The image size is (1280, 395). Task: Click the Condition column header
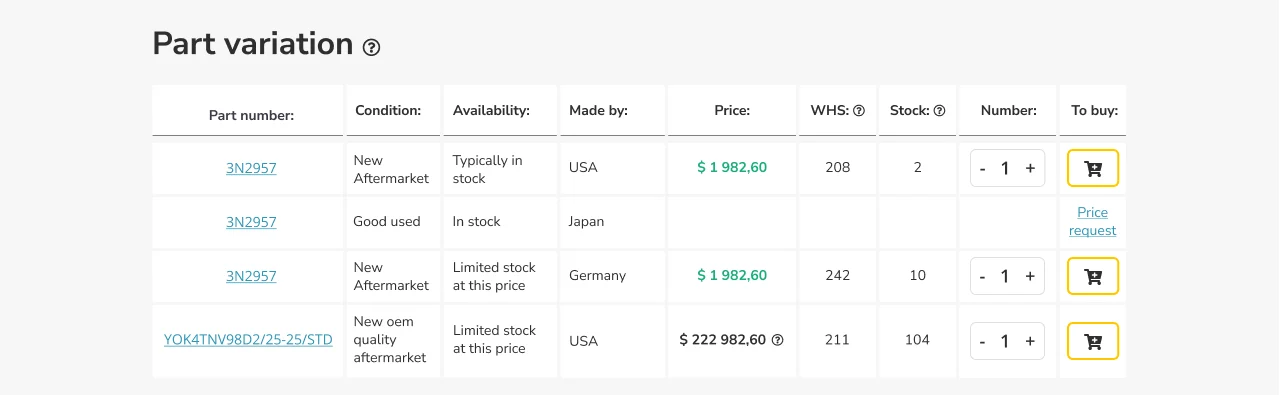(388, 111)
